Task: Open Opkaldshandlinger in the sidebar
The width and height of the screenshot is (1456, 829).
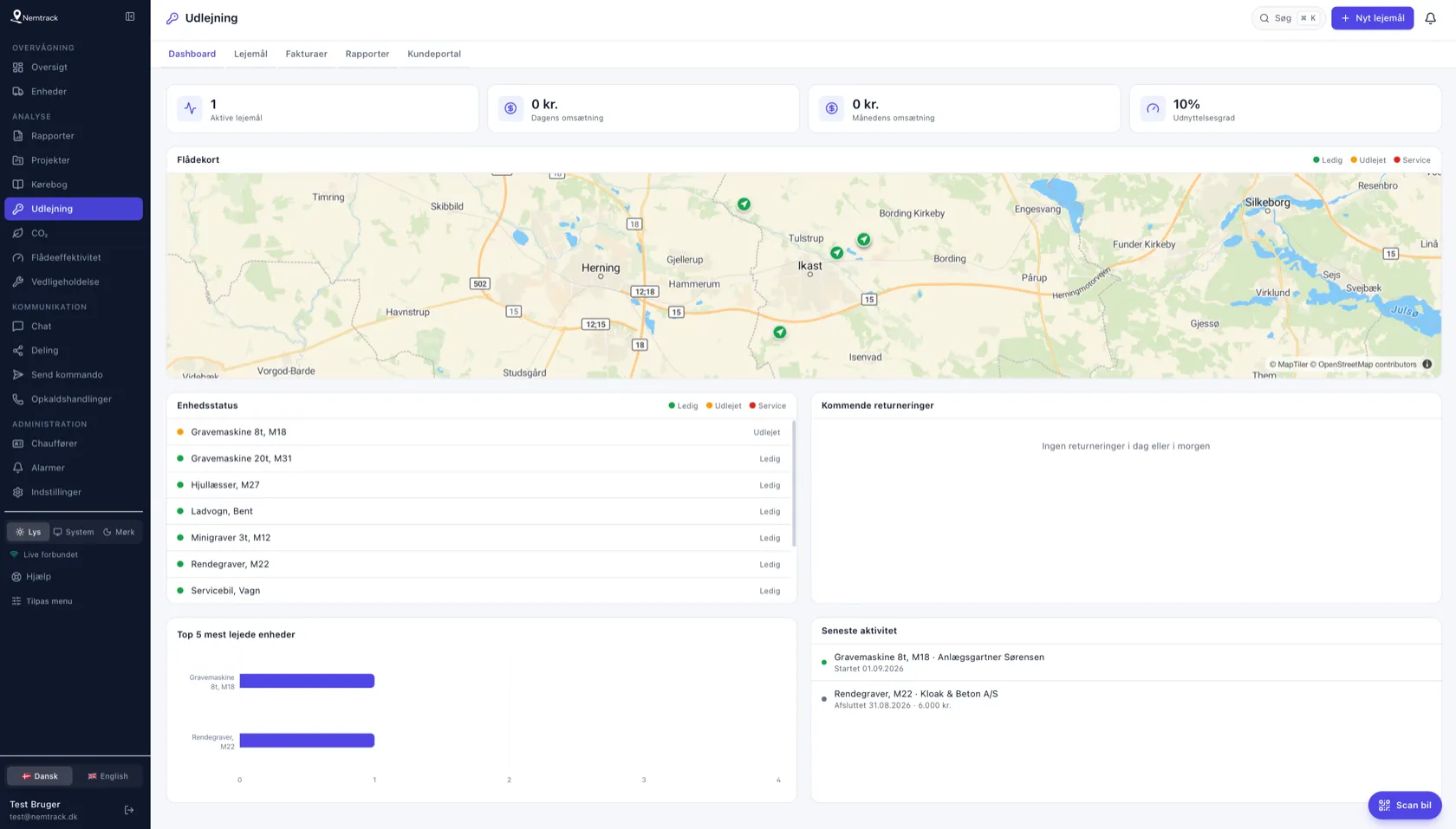Action: point(74,399)
